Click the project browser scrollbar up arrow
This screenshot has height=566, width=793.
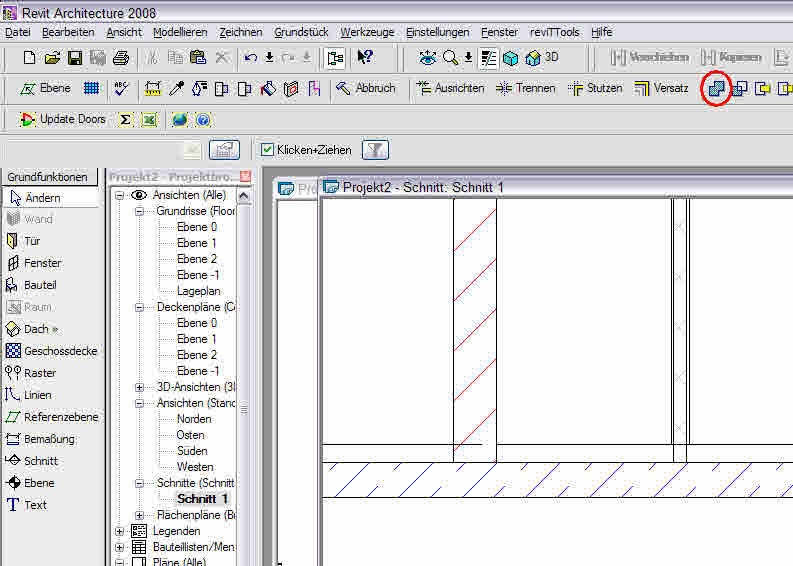(x=244, y=196)
